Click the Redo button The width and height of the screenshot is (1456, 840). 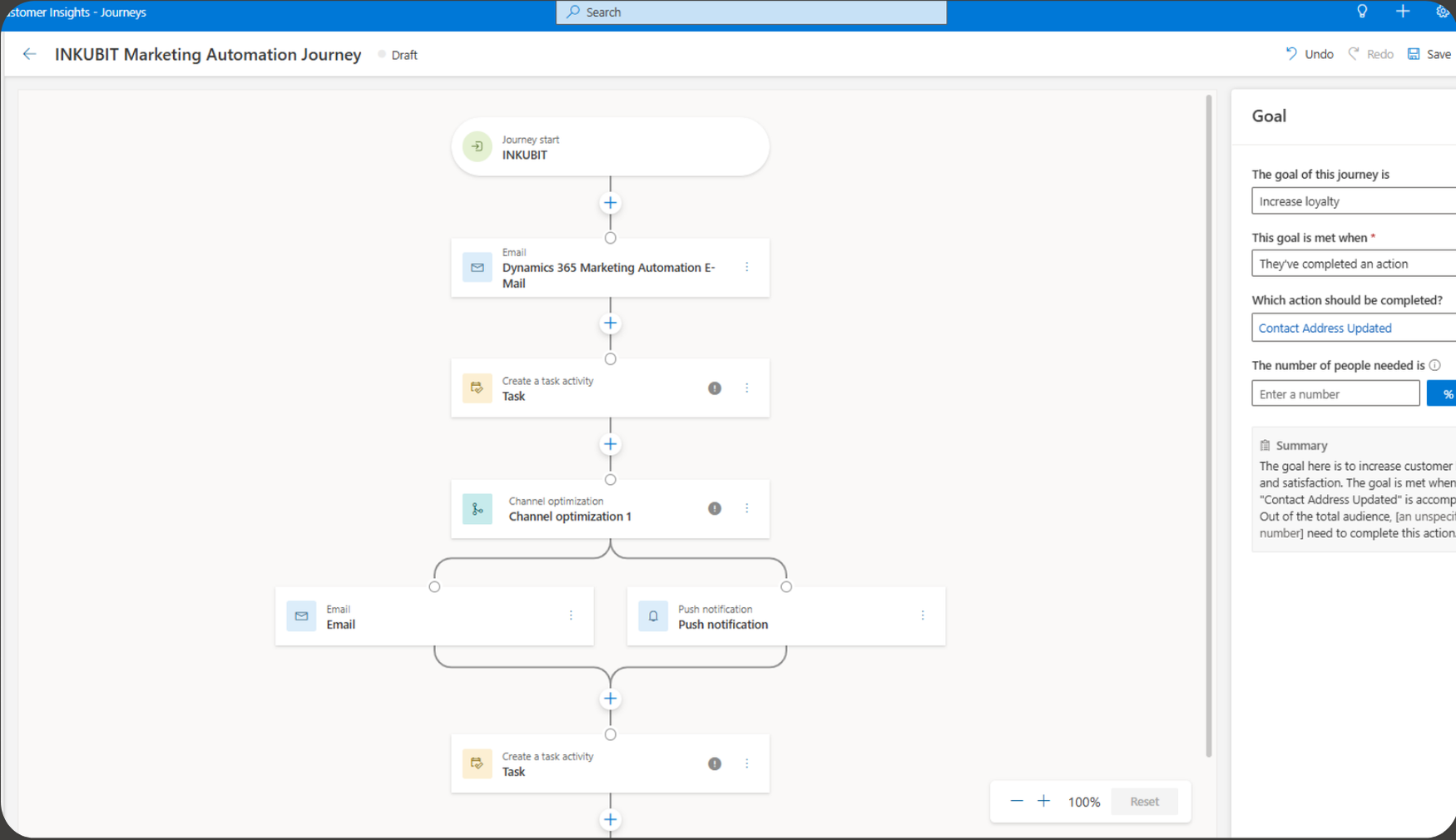pyautogui.click(x=1371, y=54)
